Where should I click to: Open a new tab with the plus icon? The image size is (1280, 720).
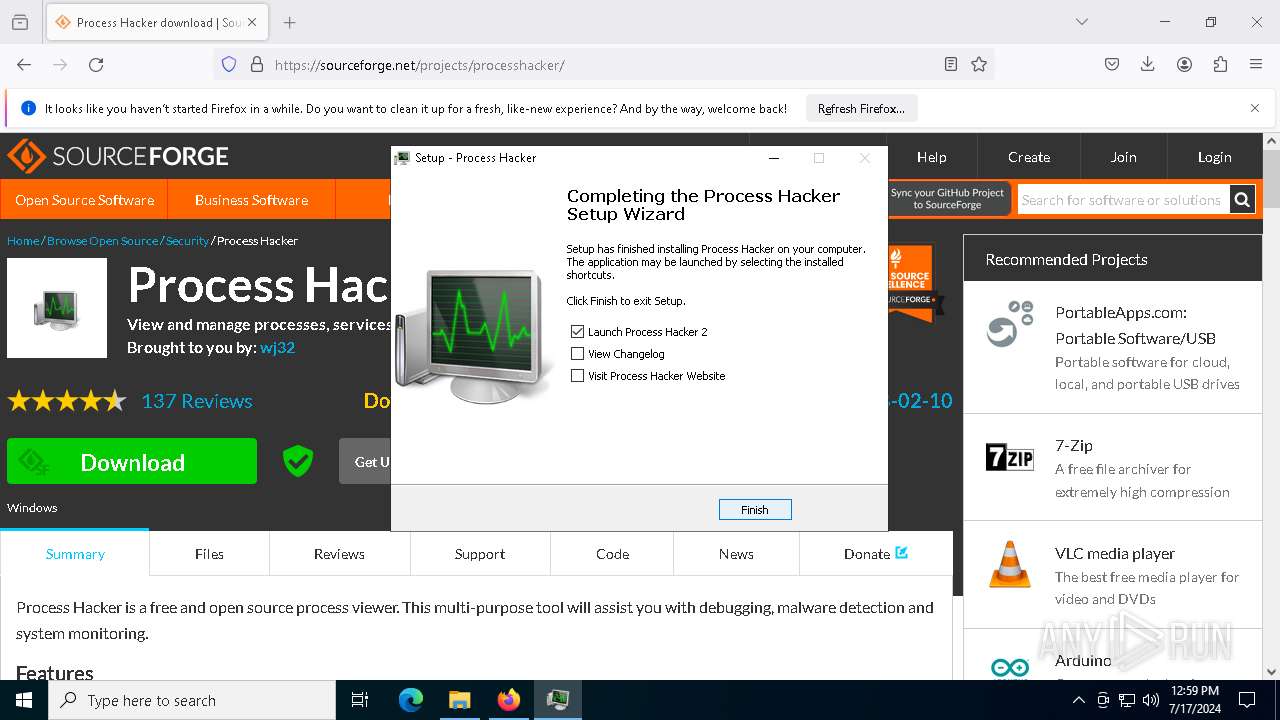[x=289, y=22]
